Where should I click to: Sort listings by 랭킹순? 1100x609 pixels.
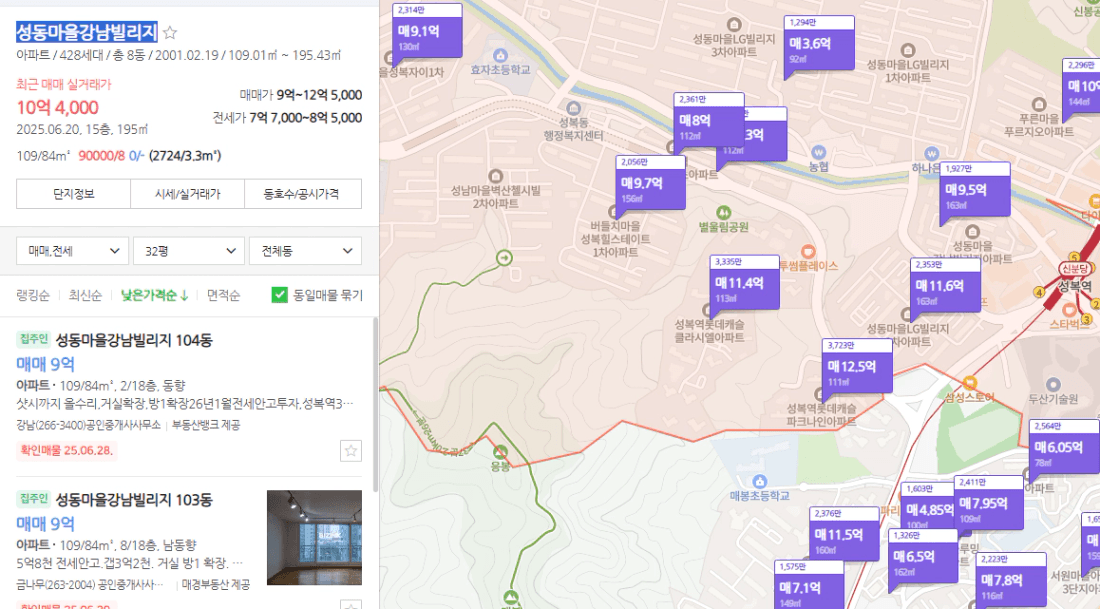pyautogui.click(x=33, y=295)
